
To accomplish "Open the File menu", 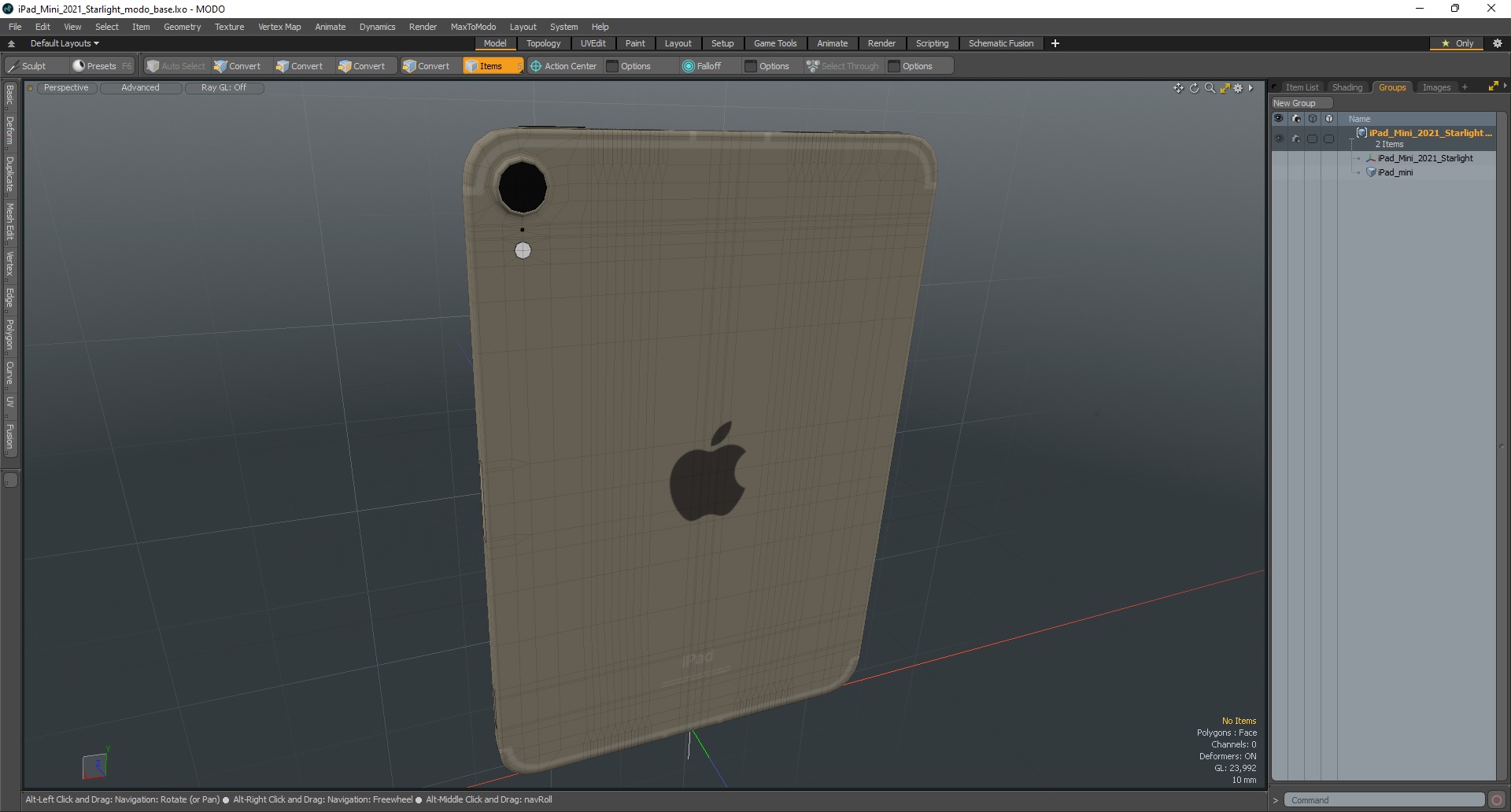I will click(15, 27).
